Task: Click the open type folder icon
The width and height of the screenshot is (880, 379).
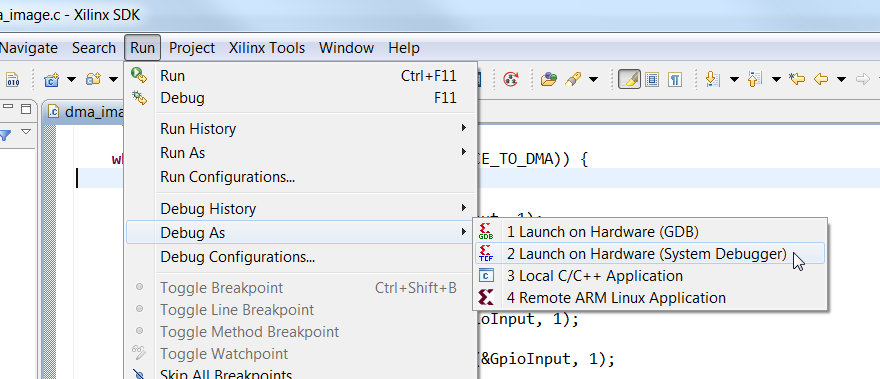Action: click(548, 80)
